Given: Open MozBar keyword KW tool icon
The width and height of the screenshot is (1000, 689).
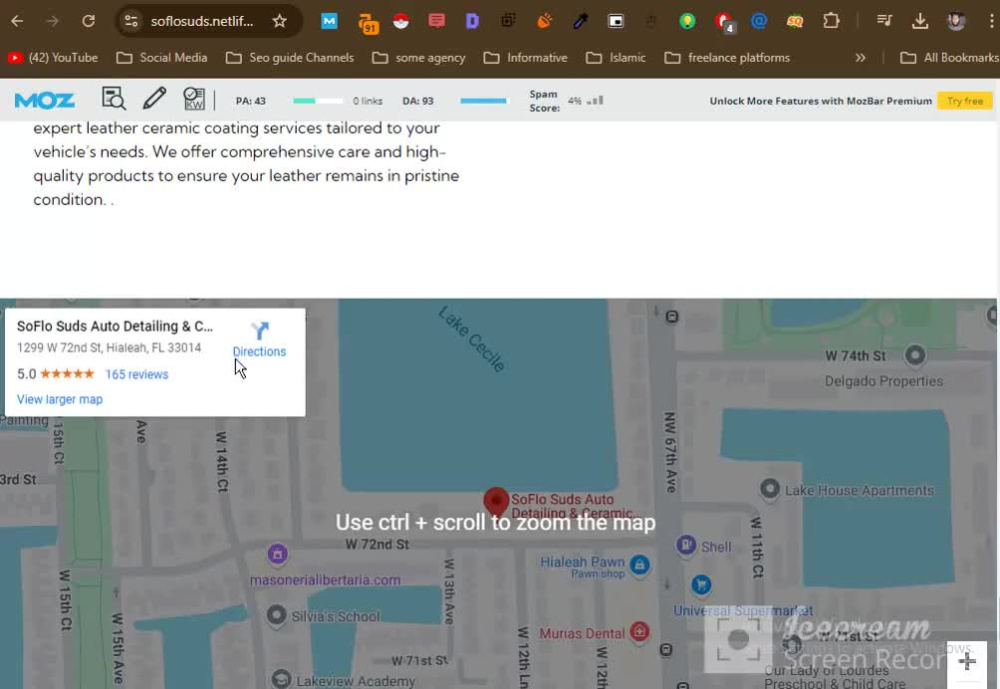Looking at the screenshot, I should (194, 99).
